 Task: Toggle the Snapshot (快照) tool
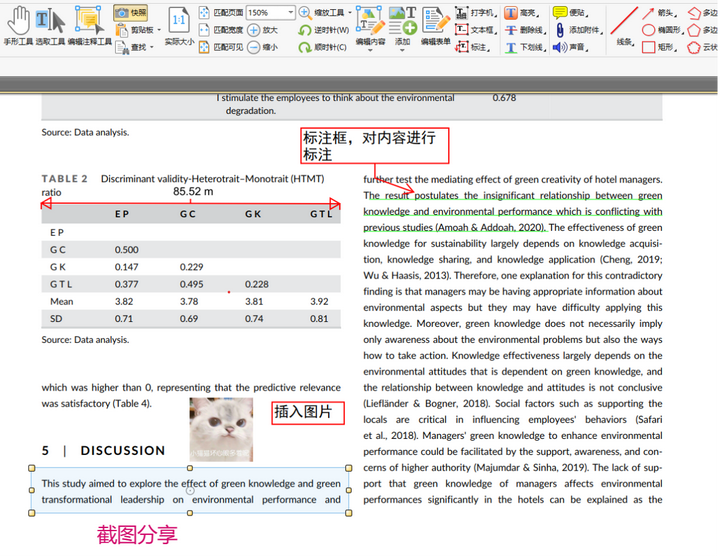pyautogui.click(x=131, y=13)
